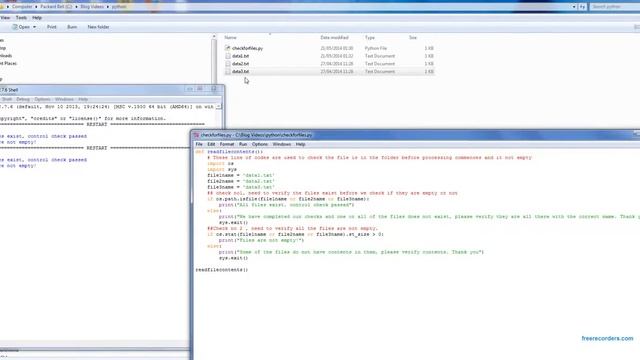Click the size cell of data3.txt row
This screenshot has height=360, width=640.
[x=429, y=71]
